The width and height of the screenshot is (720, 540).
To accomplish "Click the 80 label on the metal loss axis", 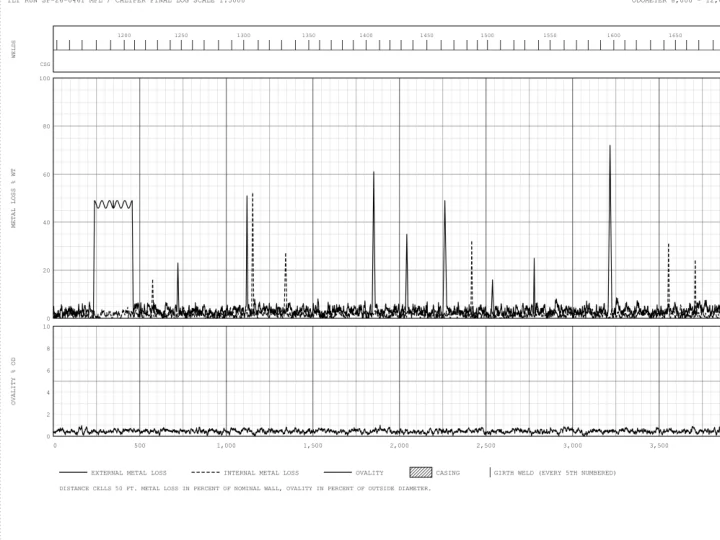I will point(46,126).
